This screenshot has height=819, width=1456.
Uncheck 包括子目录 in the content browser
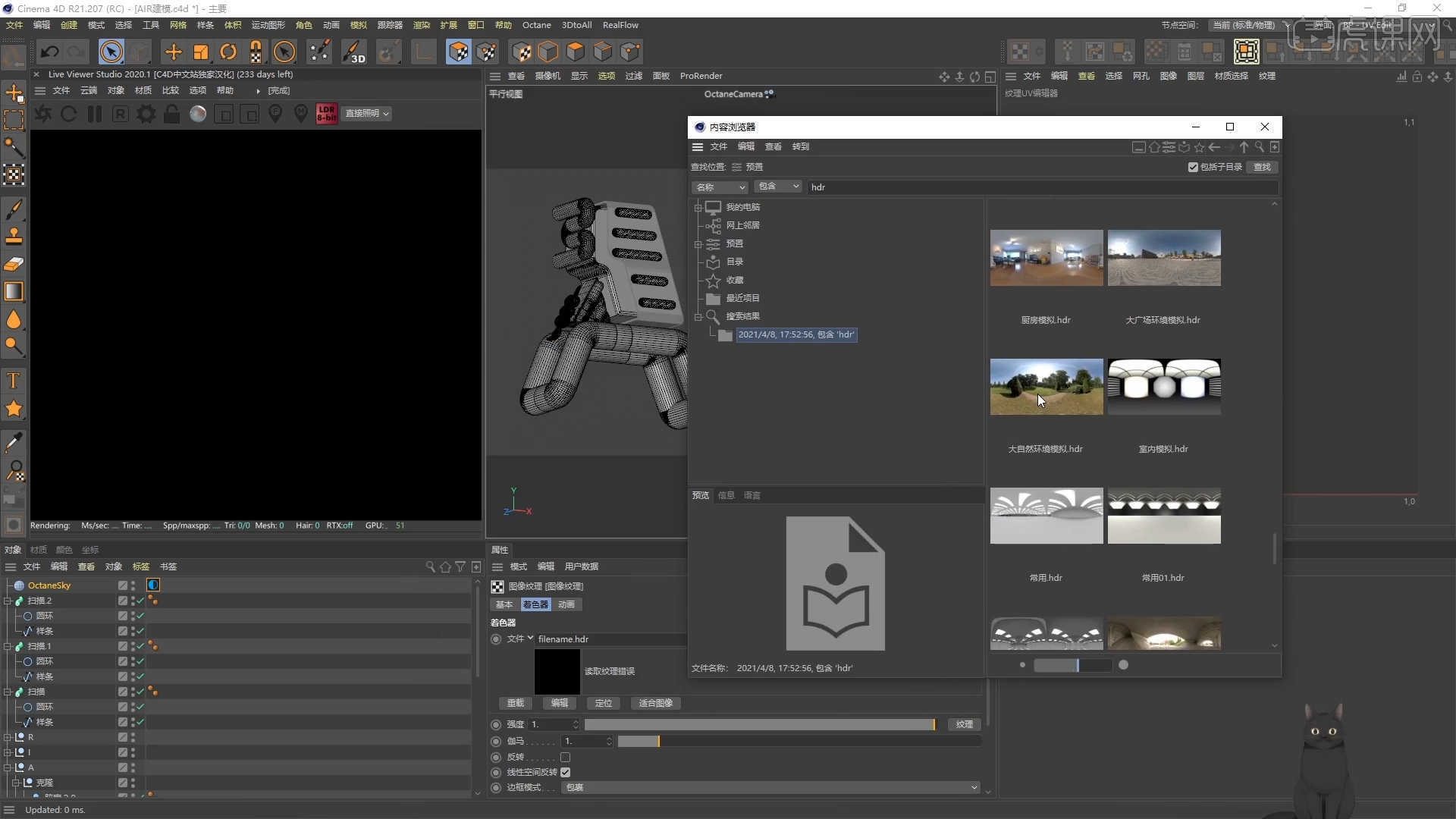click(x=1192, y=167)
